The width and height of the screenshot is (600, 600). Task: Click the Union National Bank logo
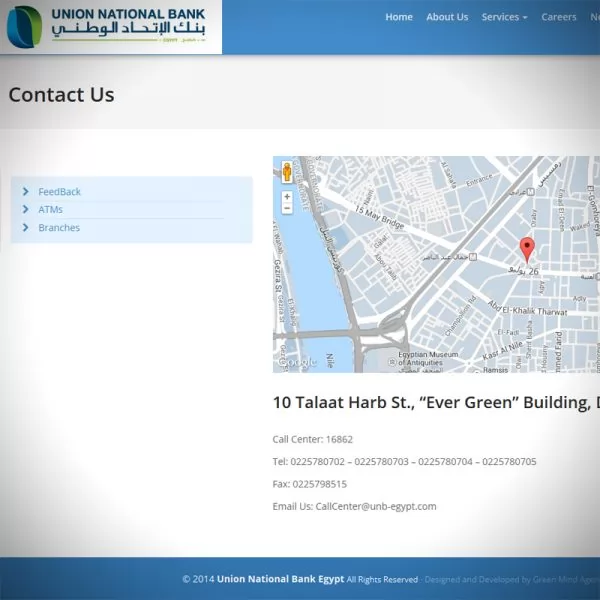(x=106, y=27)
